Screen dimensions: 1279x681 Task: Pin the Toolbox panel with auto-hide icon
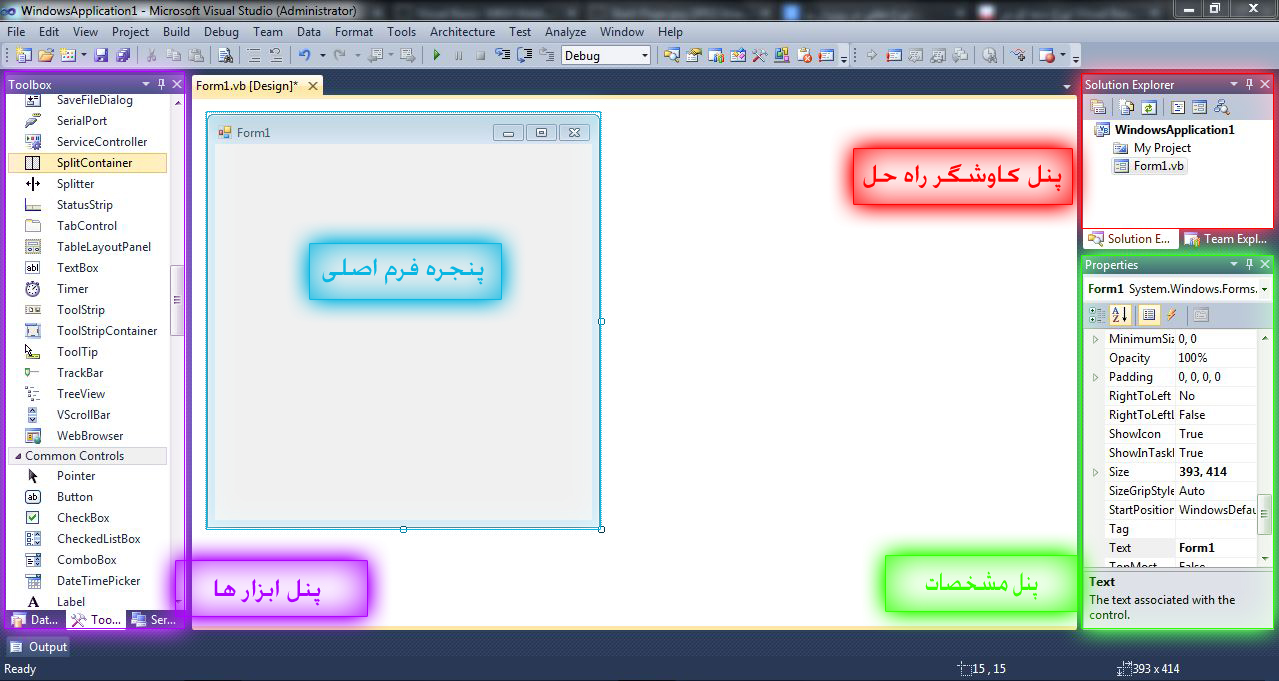pos(162,85)
